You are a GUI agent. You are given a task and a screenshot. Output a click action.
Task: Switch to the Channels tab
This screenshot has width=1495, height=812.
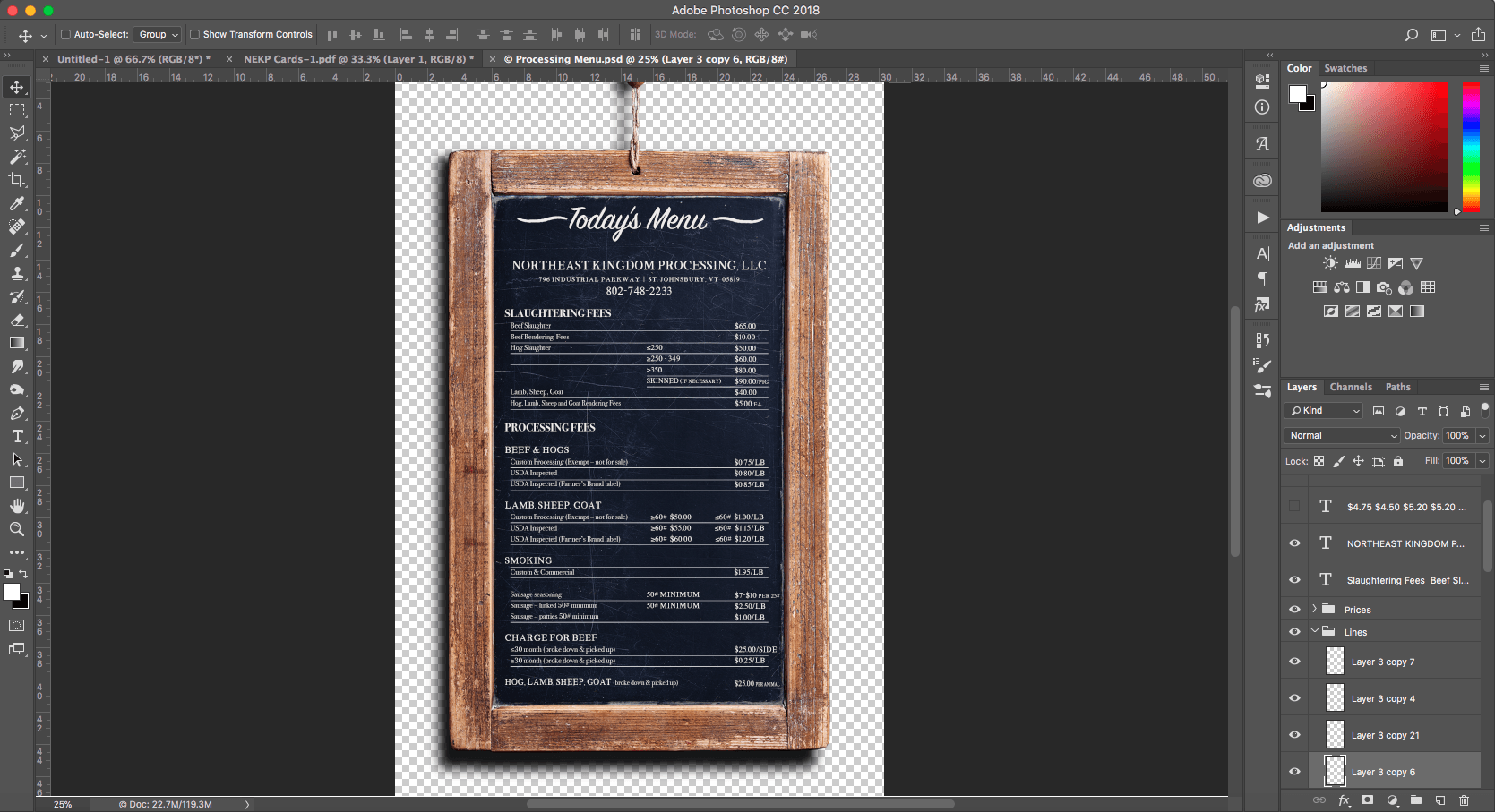pyautogui.click(x=1350, y=387)
